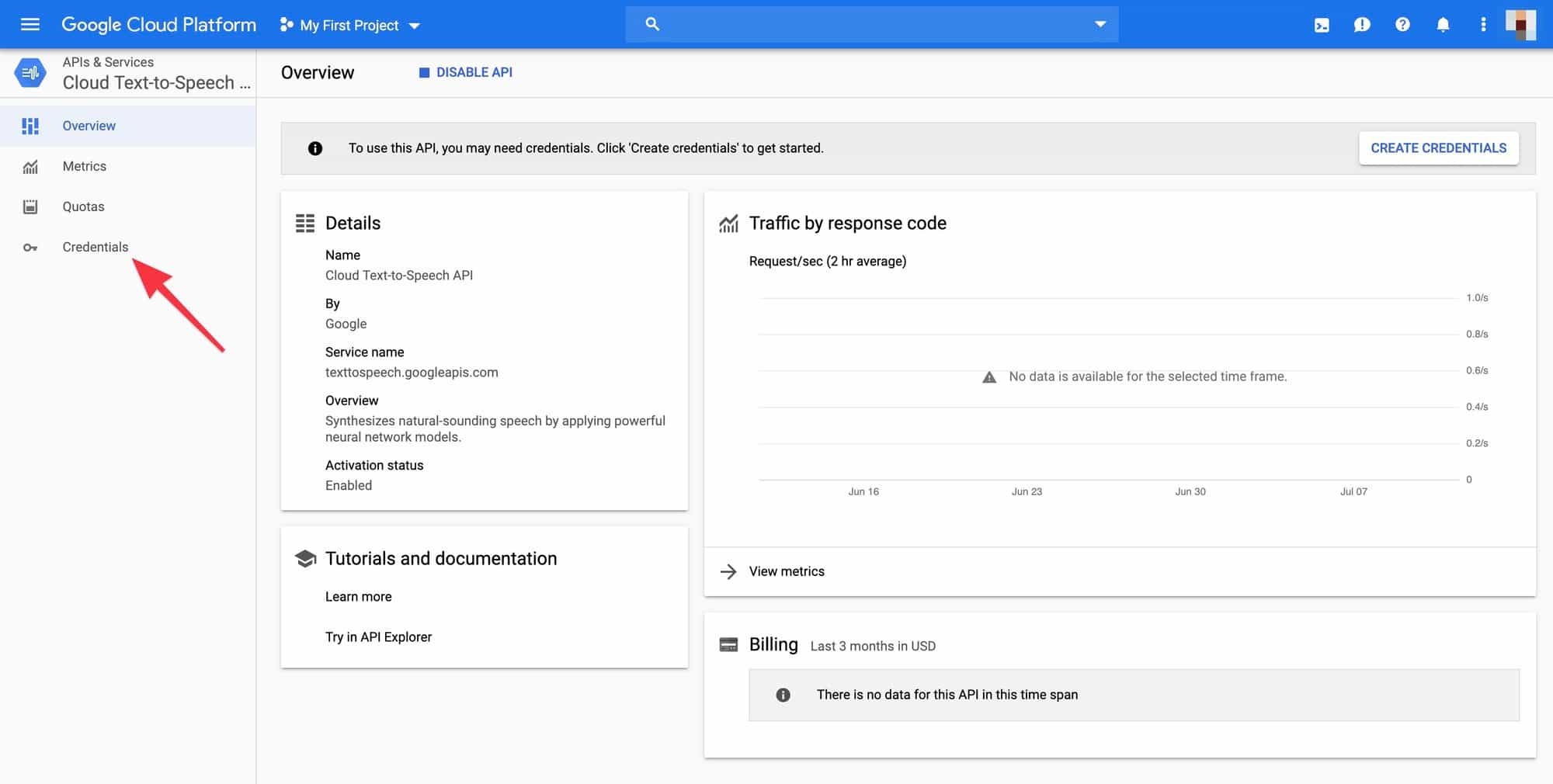Click the Details list icon
1553x784 pixels.
305,224
